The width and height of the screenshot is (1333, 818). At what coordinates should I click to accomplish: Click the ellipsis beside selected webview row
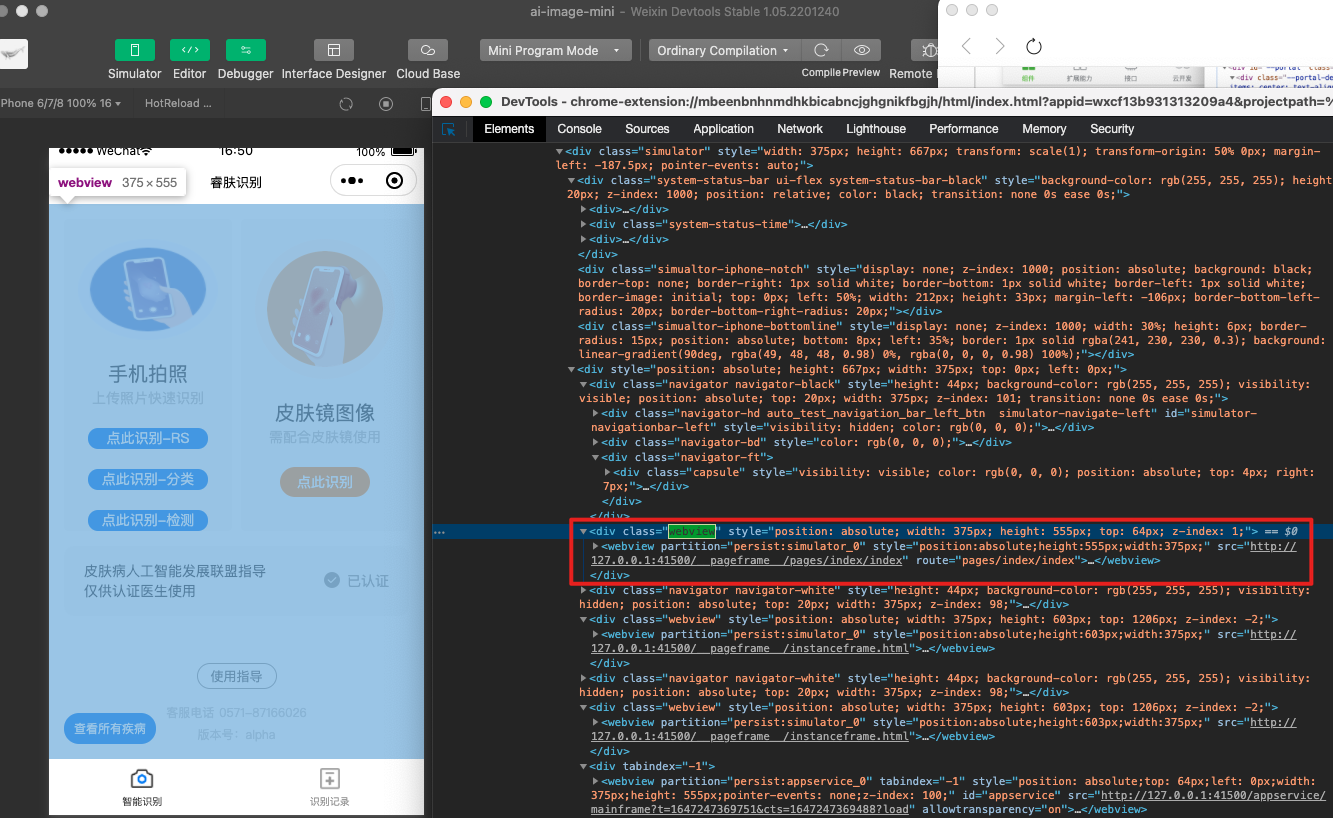click(439, 532)
